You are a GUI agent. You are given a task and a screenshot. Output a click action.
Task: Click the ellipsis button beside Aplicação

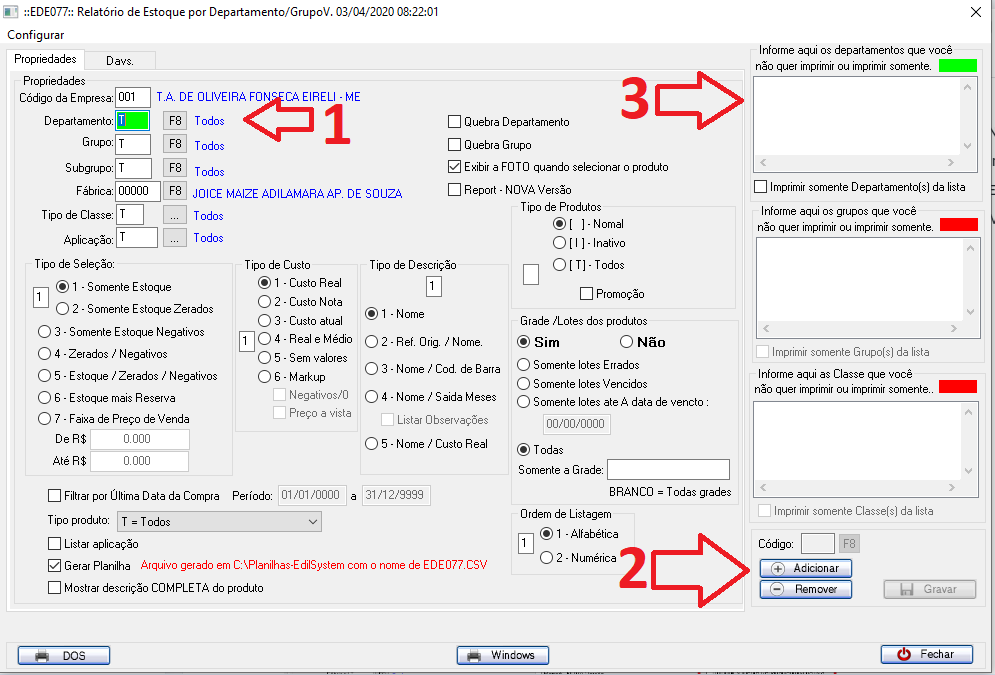[175, 238]
